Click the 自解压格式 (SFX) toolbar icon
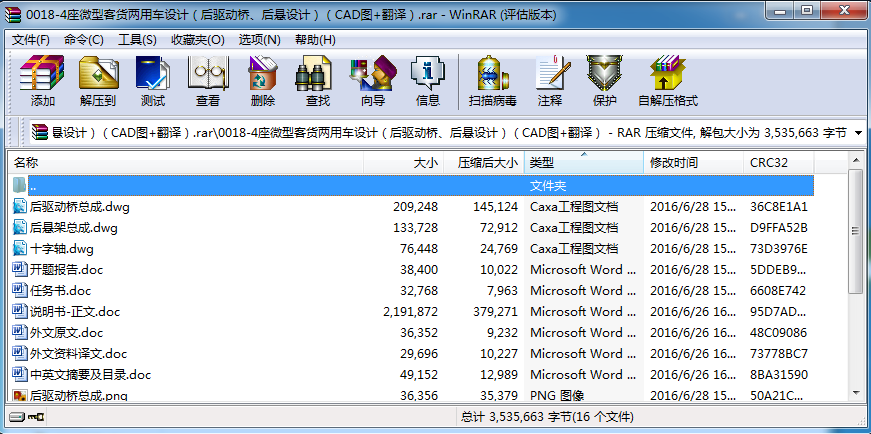Image resolution: width=871 pixels, height=434 pixels. (x=668, y=73)
